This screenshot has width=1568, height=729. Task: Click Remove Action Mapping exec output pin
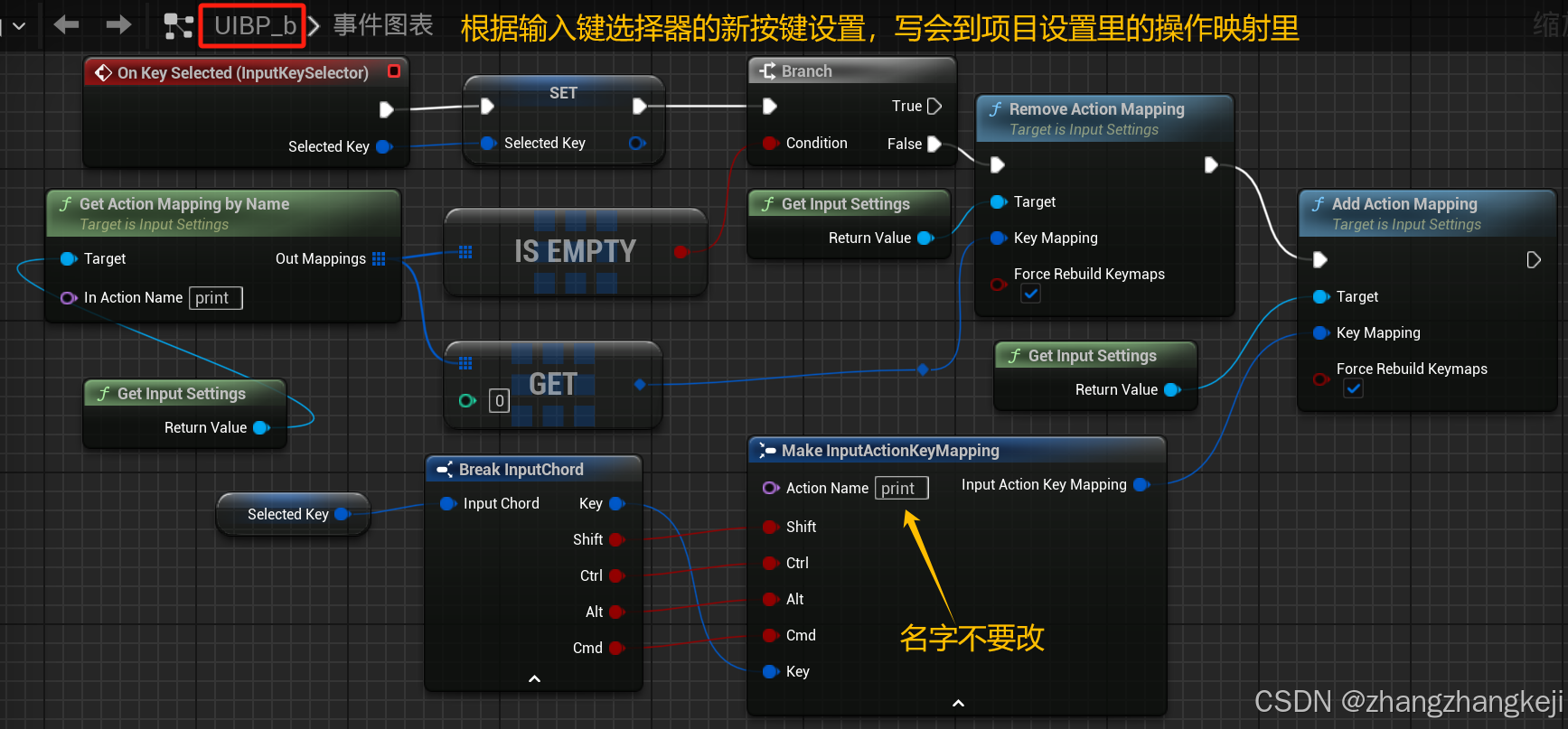pos(1211,164)
